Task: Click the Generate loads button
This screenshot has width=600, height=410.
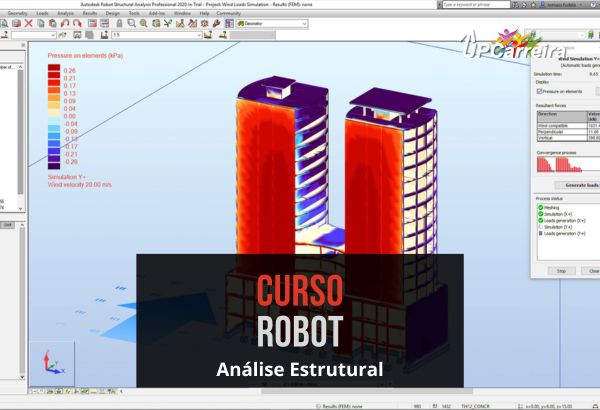Action: point(577,185)
